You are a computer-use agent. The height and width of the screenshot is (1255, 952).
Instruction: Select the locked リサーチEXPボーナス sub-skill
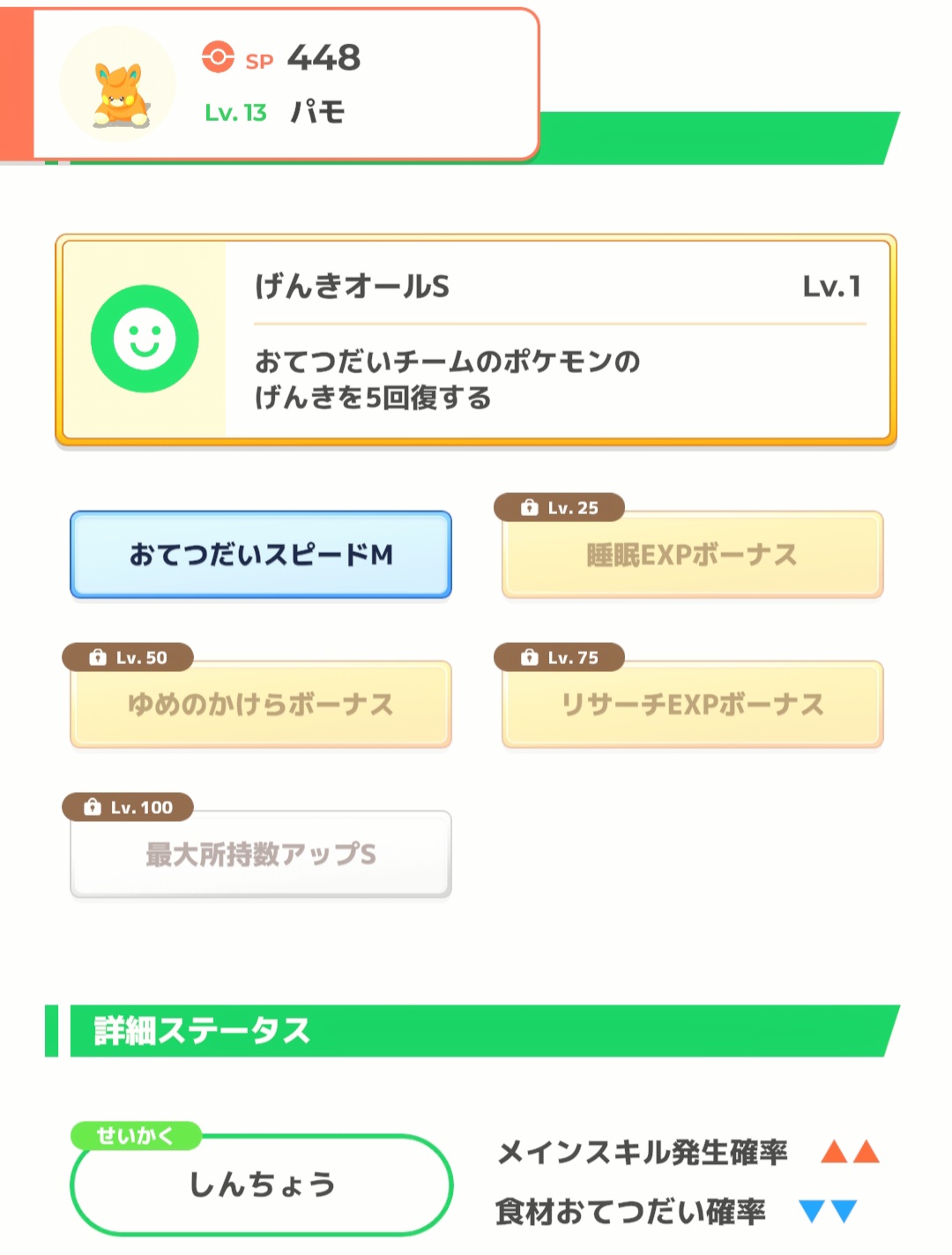(692, 705)
